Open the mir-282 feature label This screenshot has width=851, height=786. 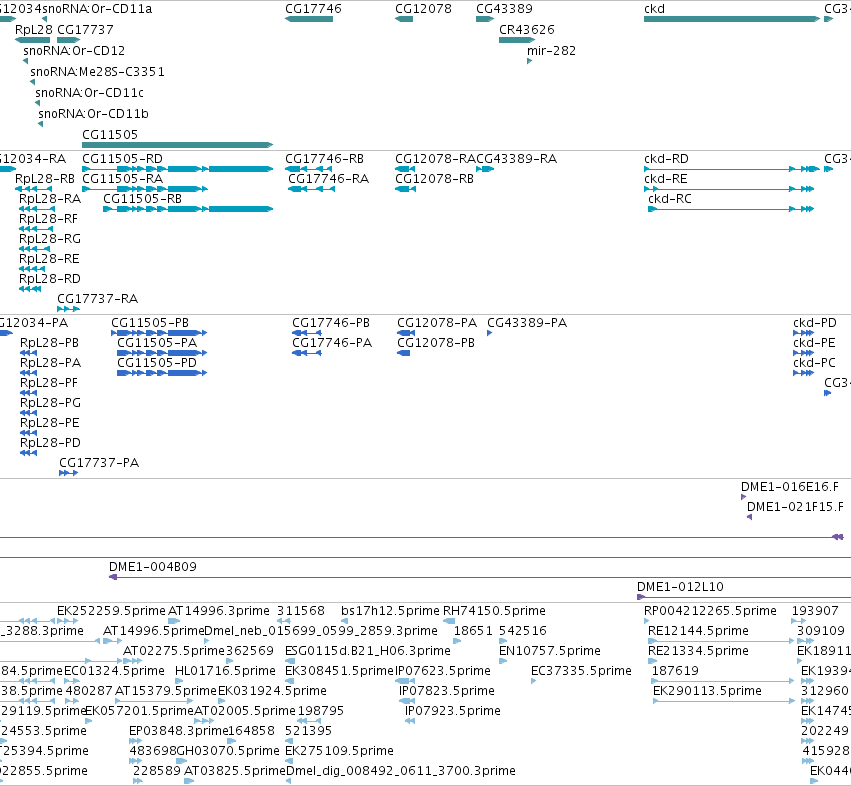(x=551, y=51)
